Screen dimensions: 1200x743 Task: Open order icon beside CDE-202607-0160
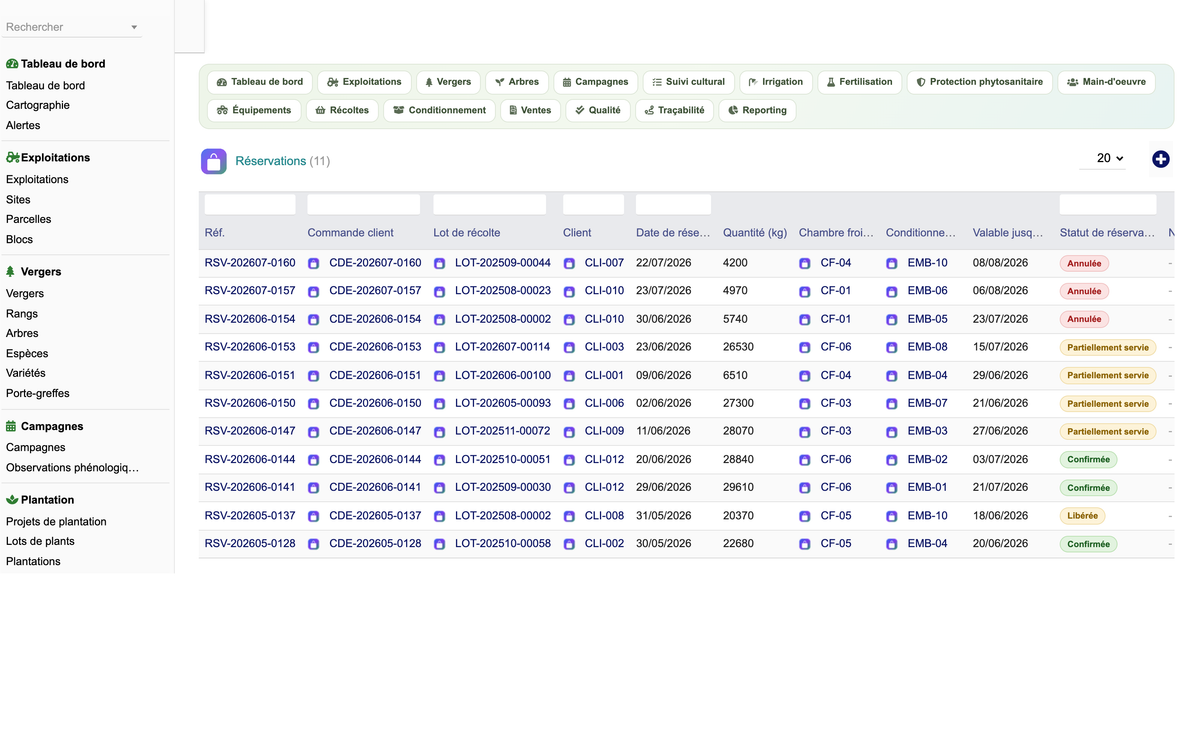tap(313, 264)
